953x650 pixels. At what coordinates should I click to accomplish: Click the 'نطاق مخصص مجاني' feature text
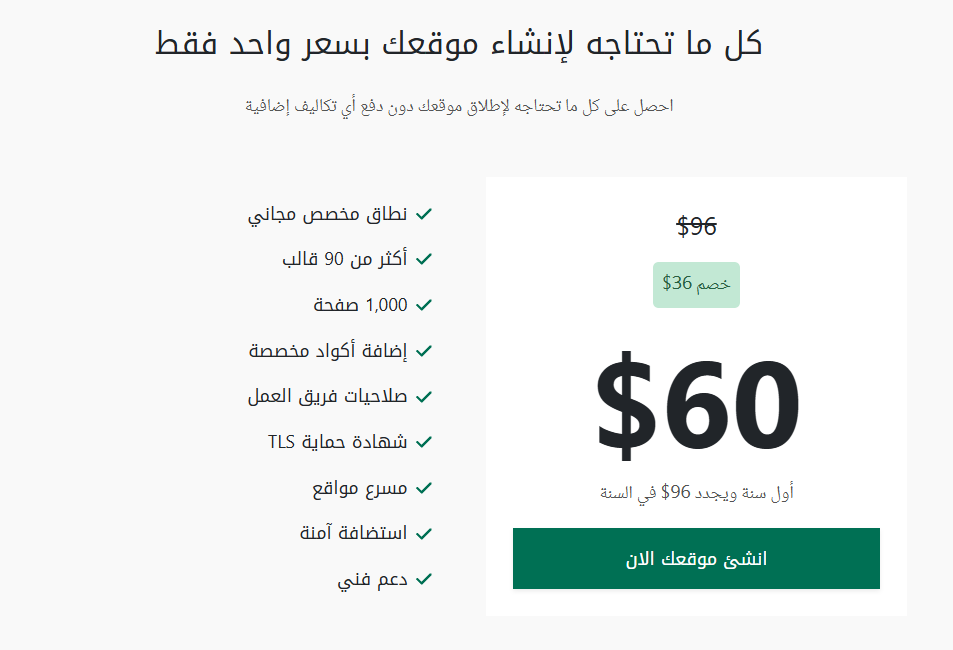pyautogui.click(x=328, y=215)
